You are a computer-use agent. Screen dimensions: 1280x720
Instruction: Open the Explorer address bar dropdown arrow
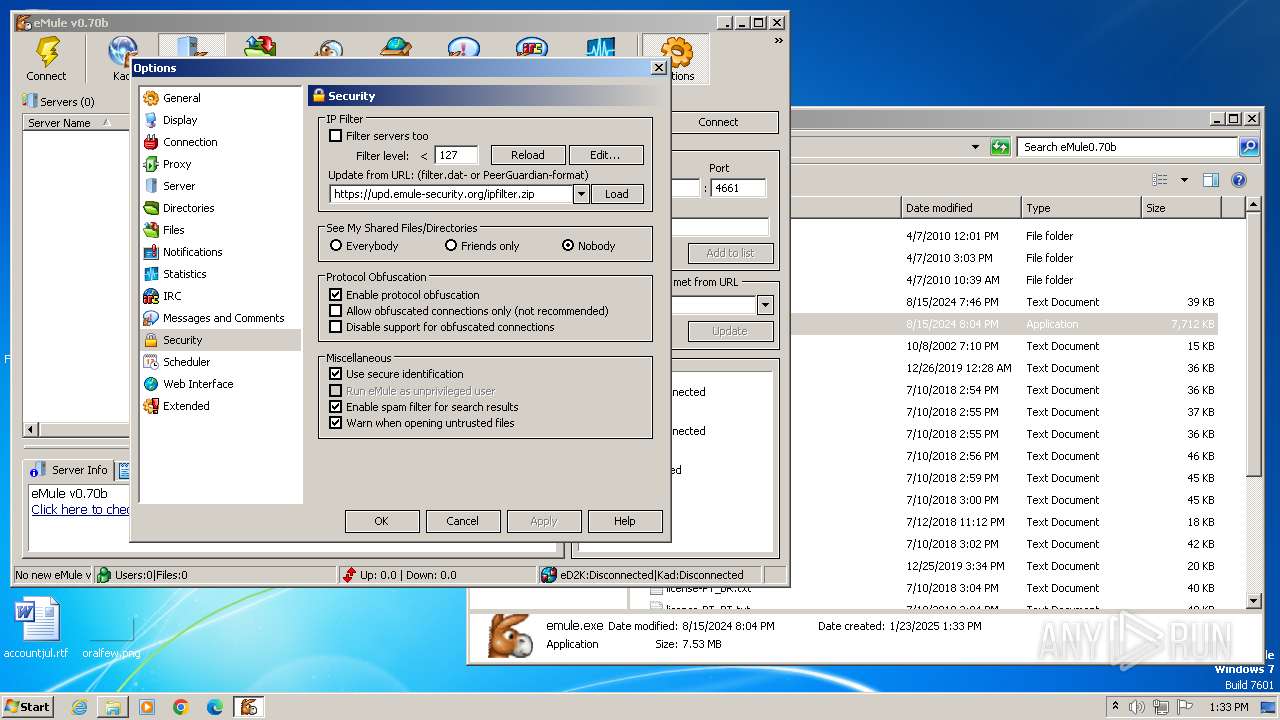point(976,147)
